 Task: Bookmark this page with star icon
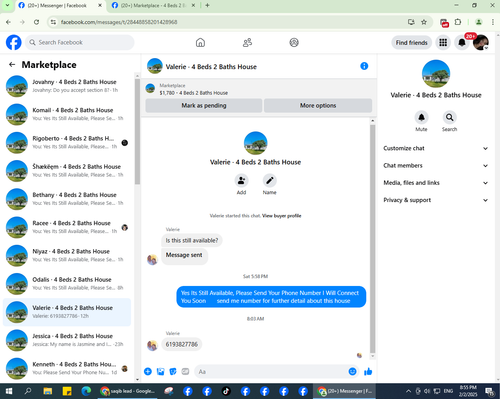click(x=424, y=22)
